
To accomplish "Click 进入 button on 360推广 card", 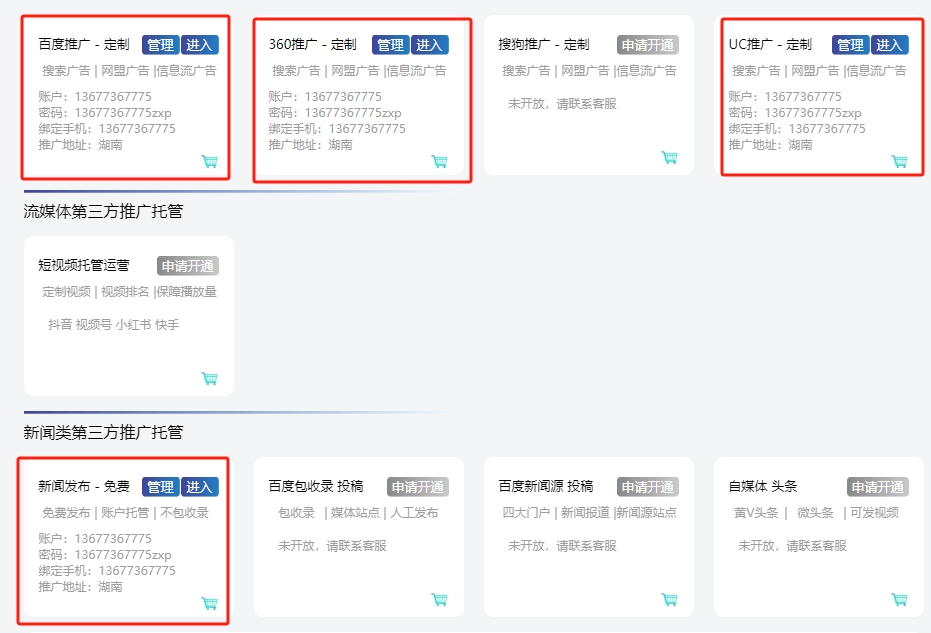I will (x=429, y=45).
